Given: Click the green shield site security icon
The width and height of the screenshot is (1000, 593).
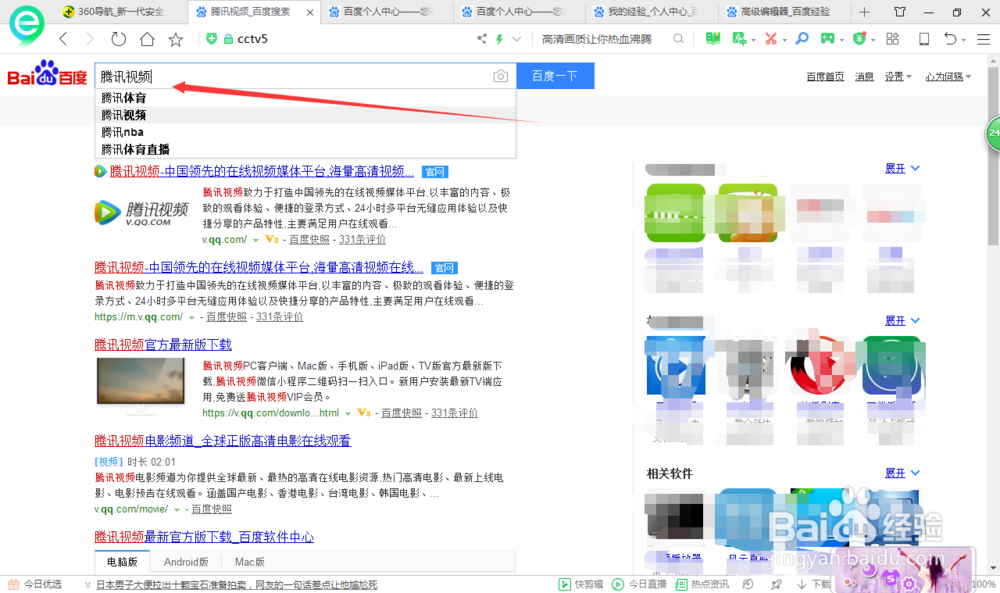Looking at the screenshot, I should 212,39.
